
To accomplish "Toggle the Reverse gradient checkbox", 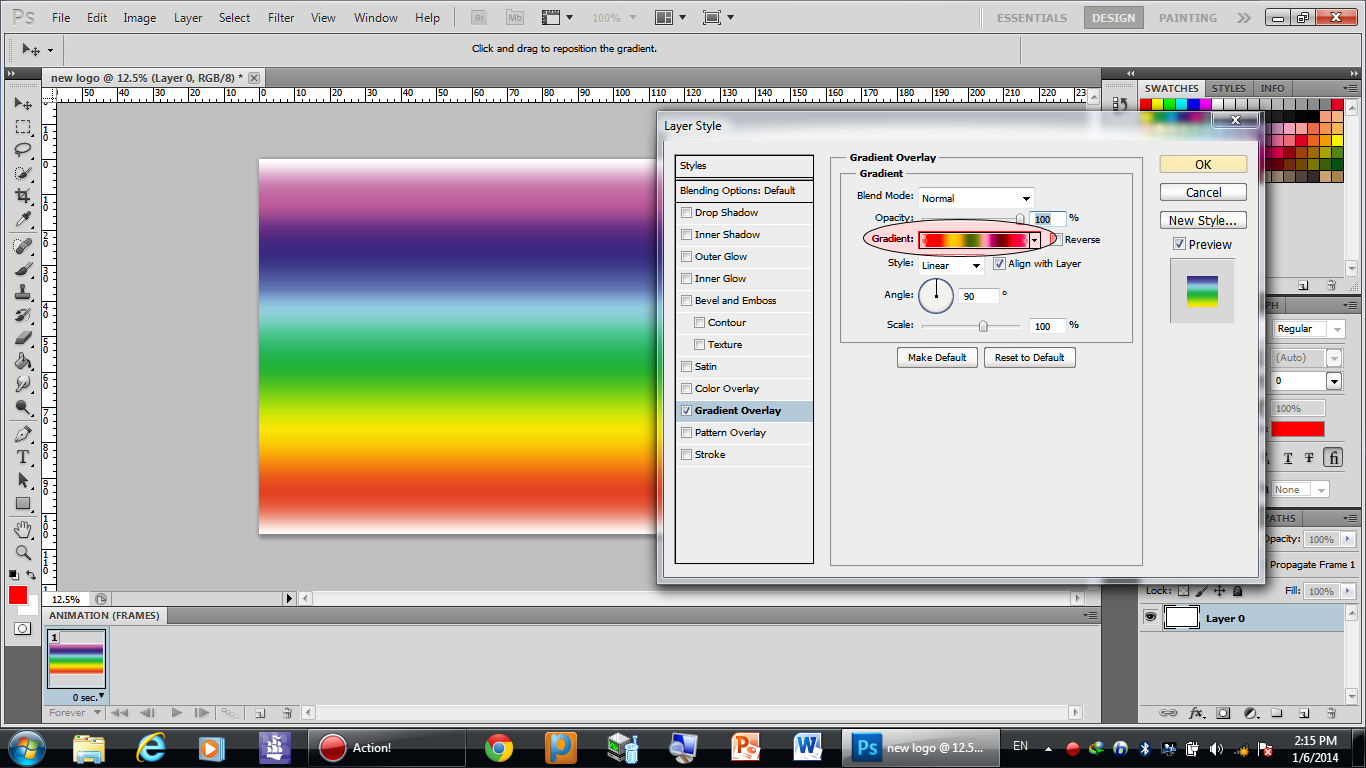I will coord(1055,240).
